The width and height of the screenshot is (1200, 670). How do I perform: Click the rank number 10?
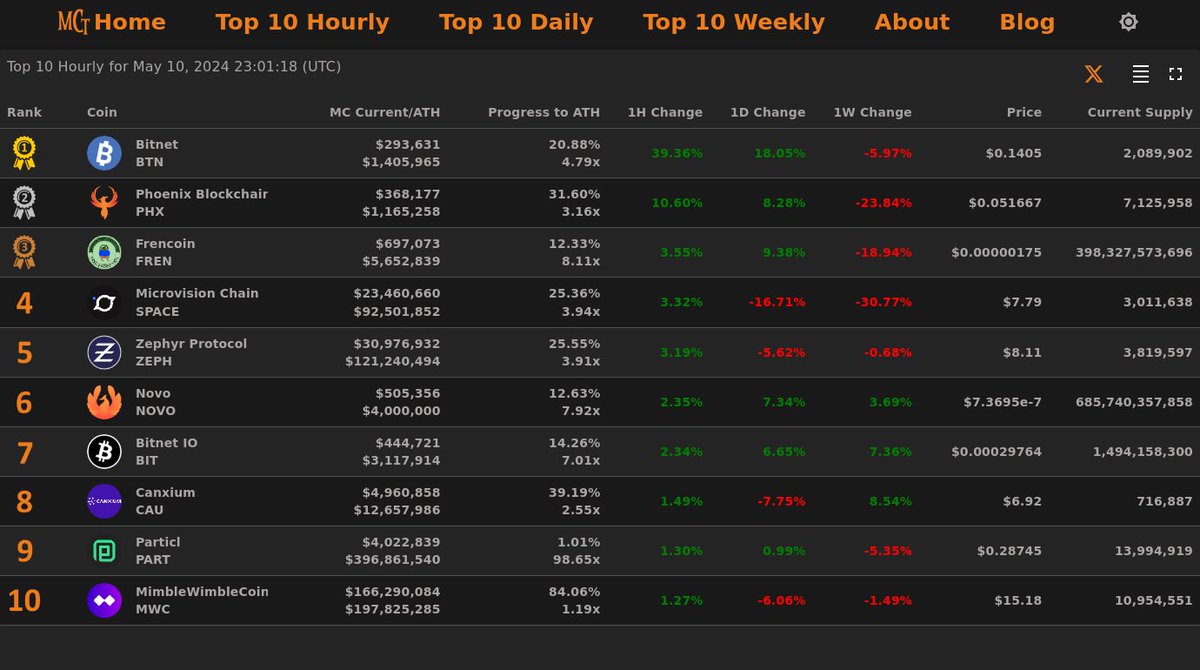[24, 601]
